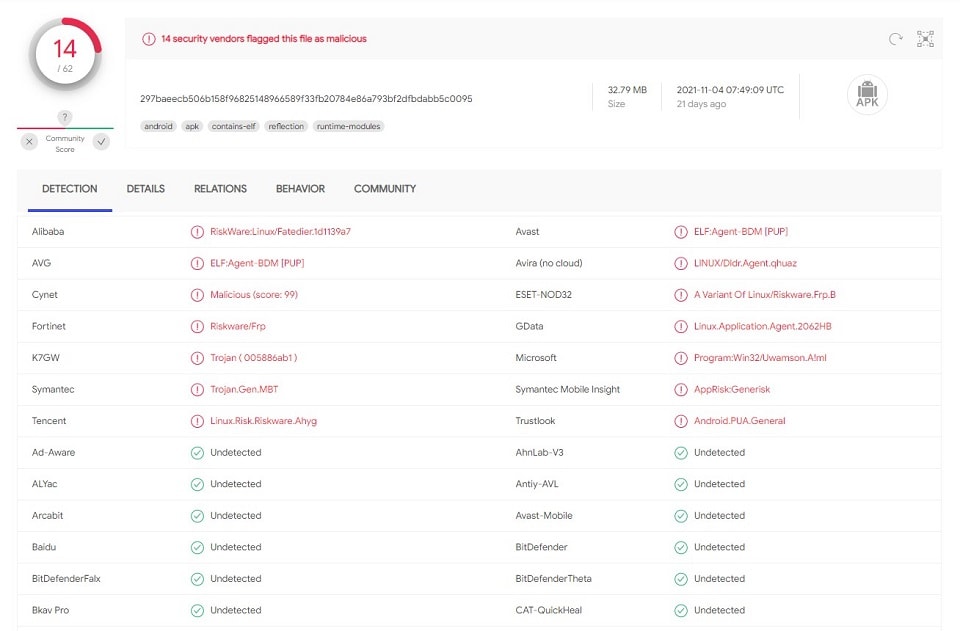
Task: Click warning icon in Fortinet row
Action: 197,327
